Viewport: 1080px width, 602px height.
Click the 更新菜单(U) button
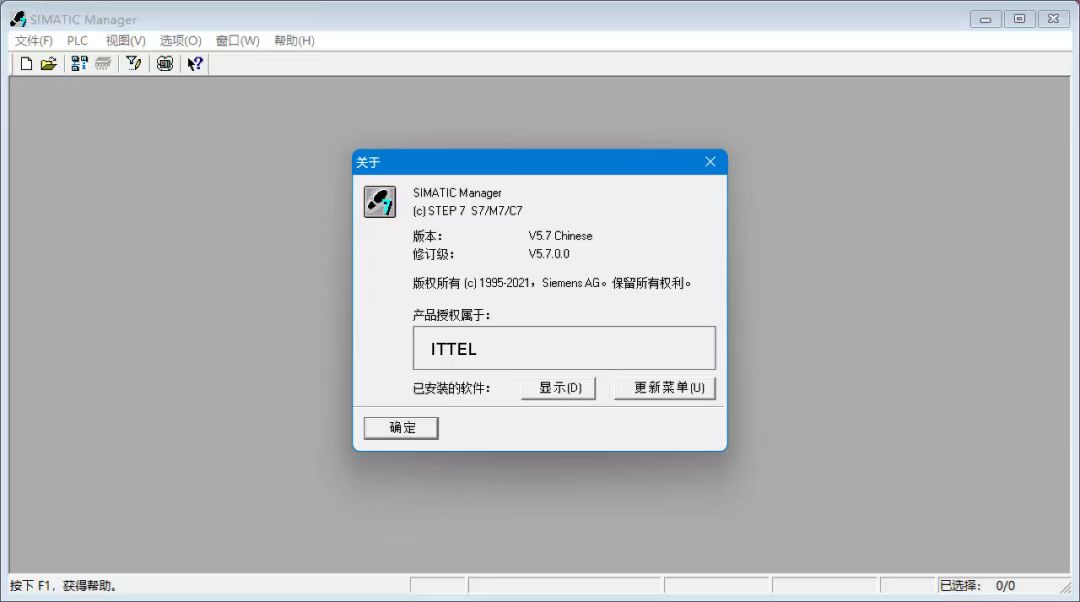point(665,388)
